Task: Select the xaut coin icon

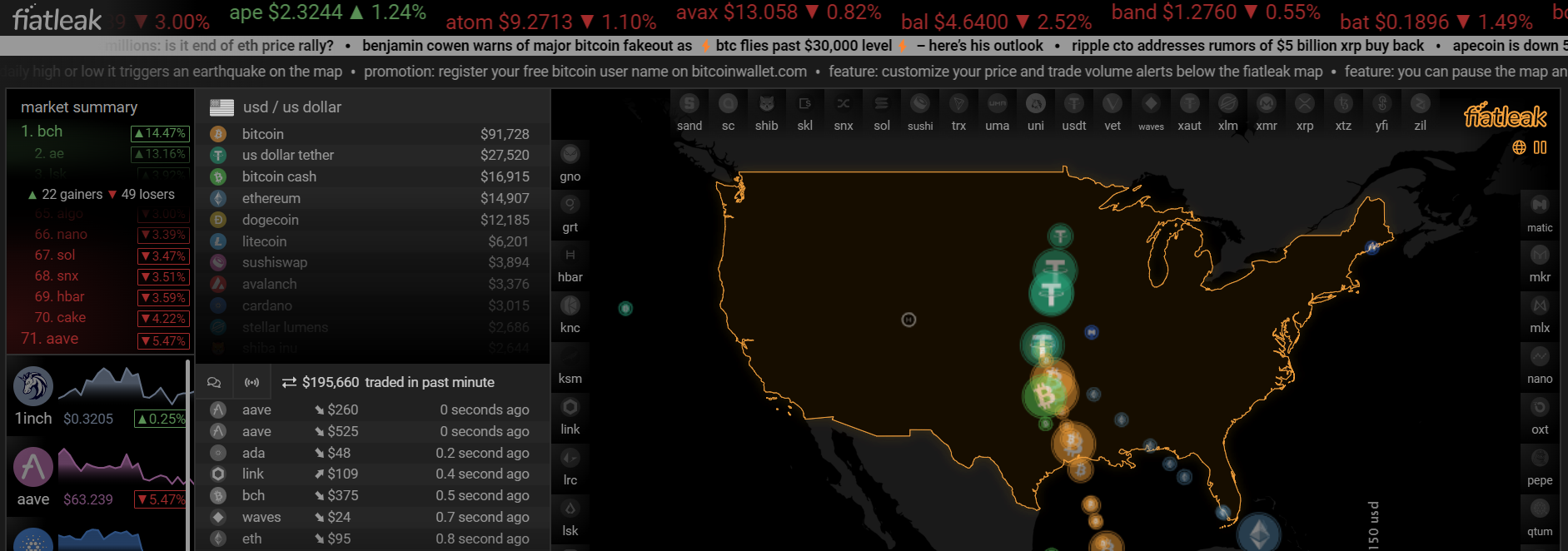Action: [1189, 104]
